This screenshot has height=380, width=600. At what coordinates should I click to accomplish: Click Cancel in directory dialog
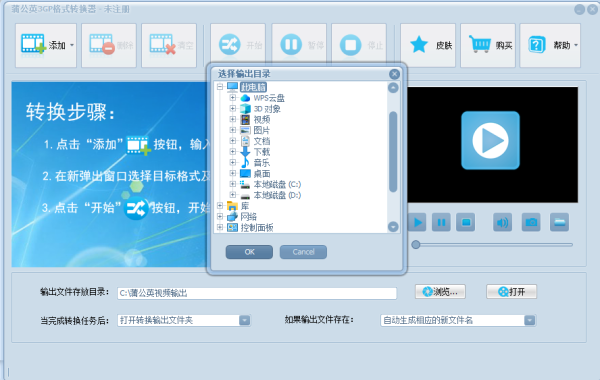click(303, 252)
